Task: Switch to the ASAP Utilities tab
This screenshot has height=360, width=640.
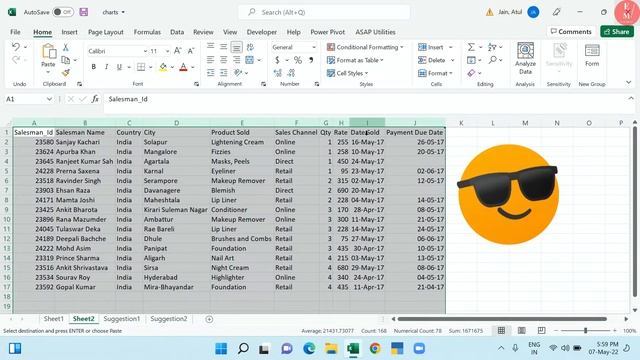Action: tap(375, 32)
